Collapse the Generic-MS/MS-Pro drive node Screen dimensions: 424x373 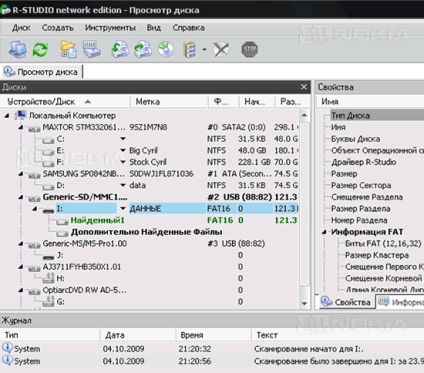(x=21, y=244)
